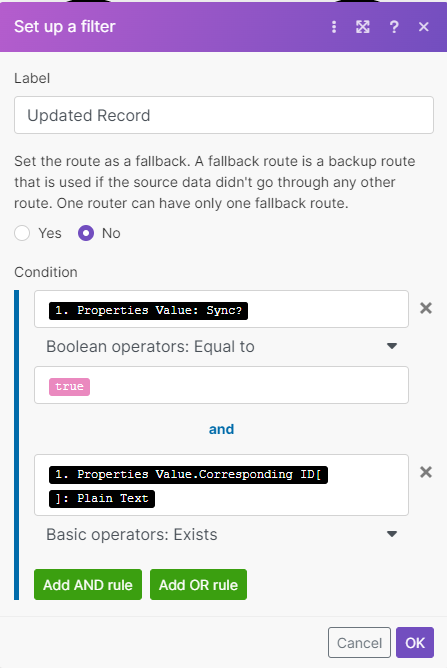Open the Basic operators: Exists dropdown
The width and height of the screenshot is (447, 668).
[x=222, y=534]
